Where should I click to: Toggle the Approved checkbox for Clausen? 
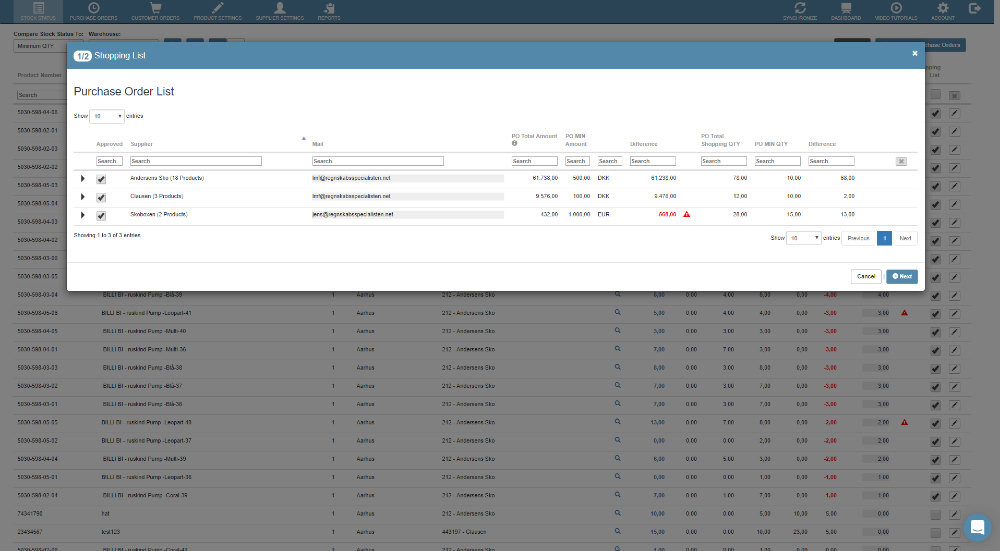tap(101, 197)
